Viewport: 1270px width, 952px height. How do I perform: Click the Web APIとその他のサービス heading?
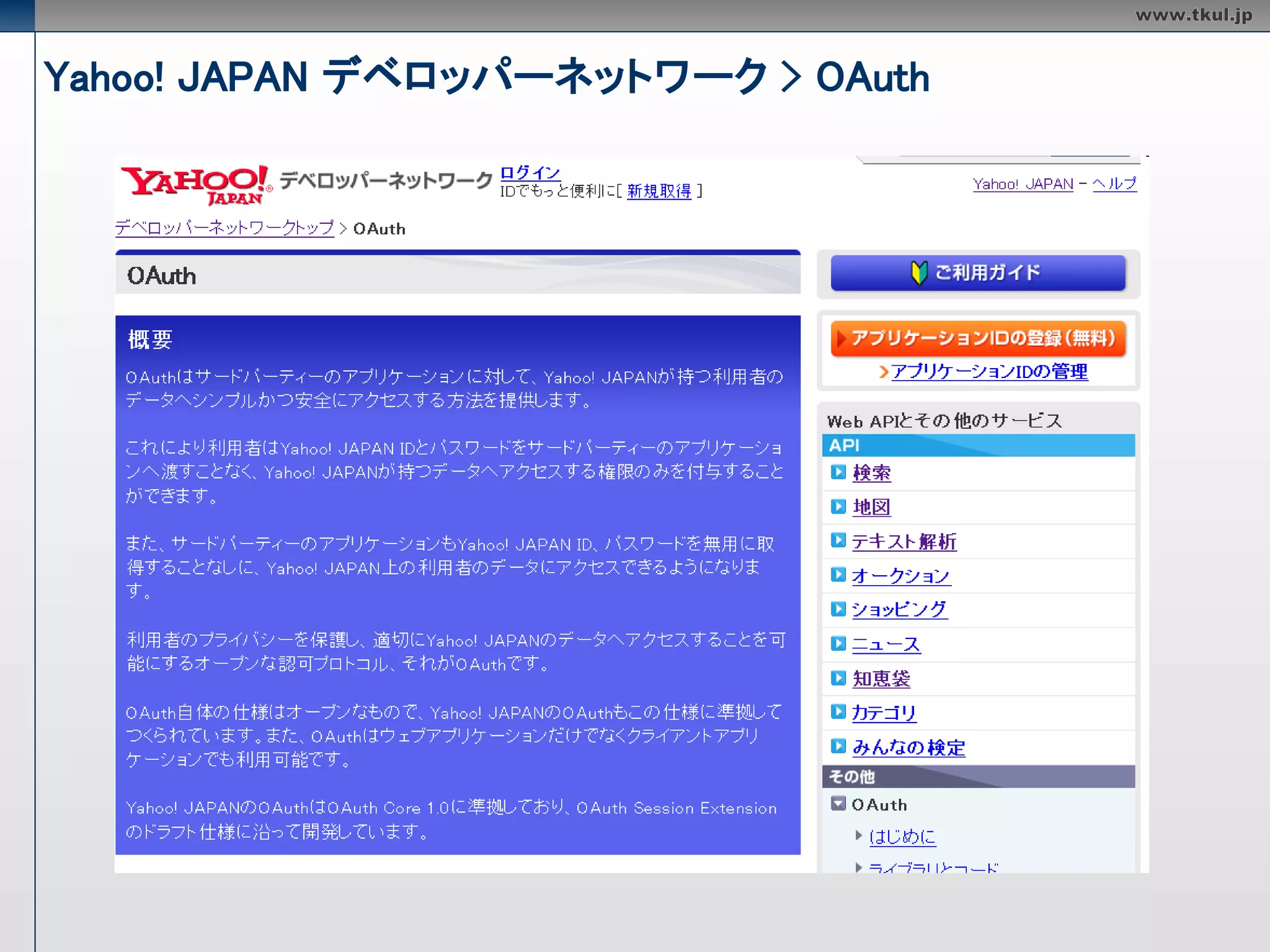[x=944, y=421]
